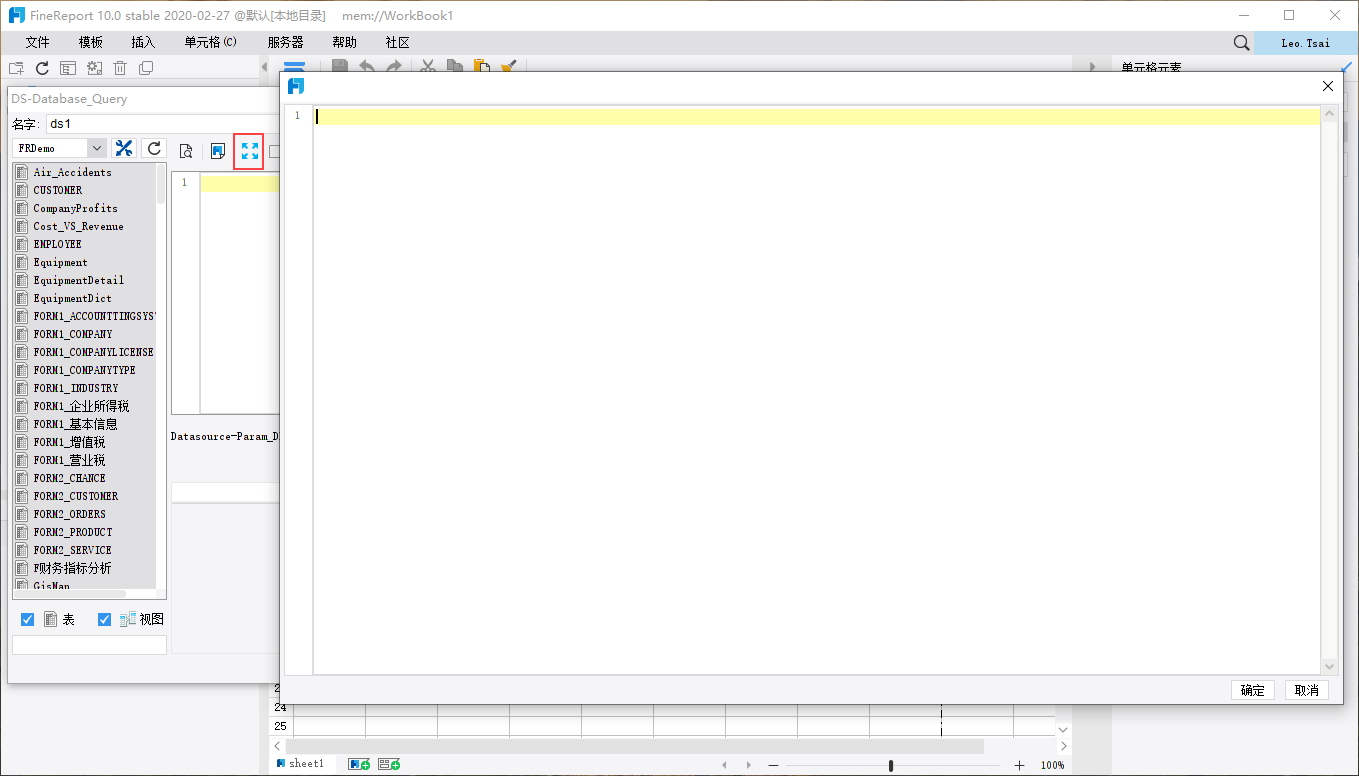Click the rename file icon in template toolbar
This screenshot has width=1359, height=776.
68,68
